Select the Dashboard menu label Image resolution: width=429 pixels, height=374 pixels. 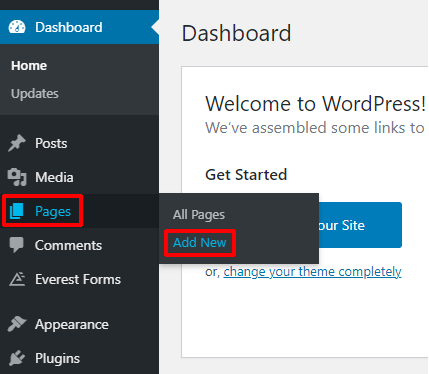[69, 27]
